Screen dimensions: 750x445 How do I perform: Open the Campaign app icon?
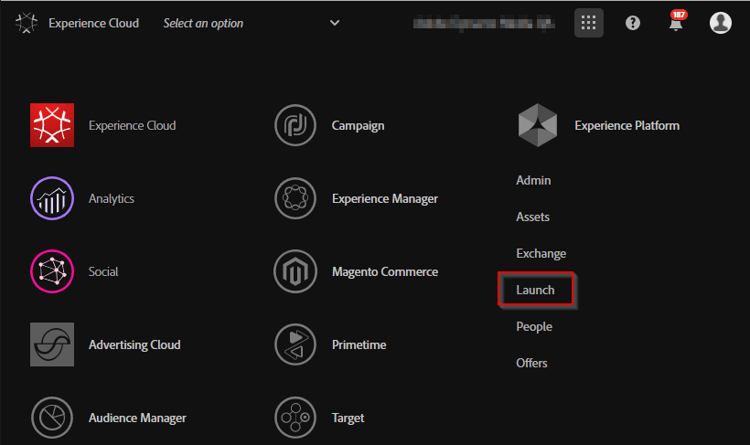click(295, 125)
